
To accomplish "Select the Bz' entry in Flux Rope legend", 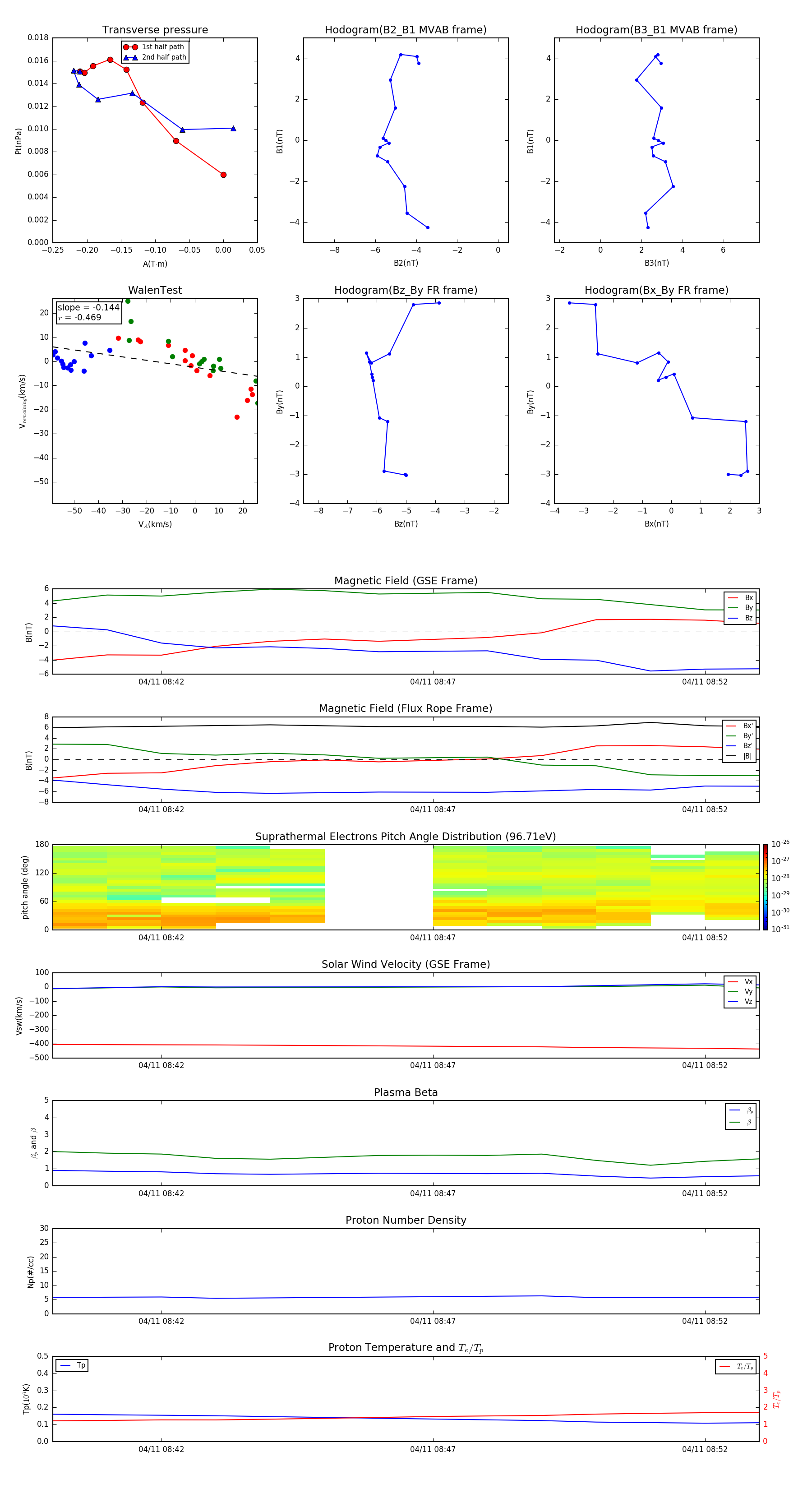I will click(x=739, y=746).
